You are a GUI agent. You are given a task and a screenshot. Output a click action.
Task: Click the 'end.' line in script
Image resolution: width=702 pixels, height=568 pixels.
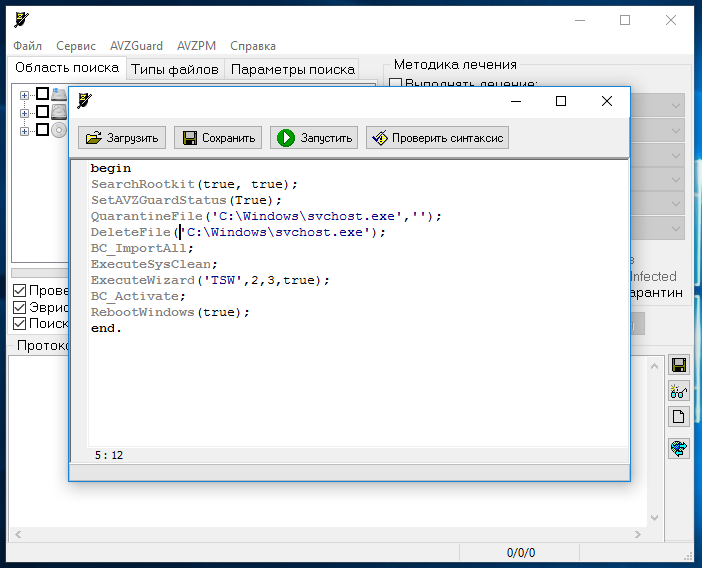click(106, 329)
